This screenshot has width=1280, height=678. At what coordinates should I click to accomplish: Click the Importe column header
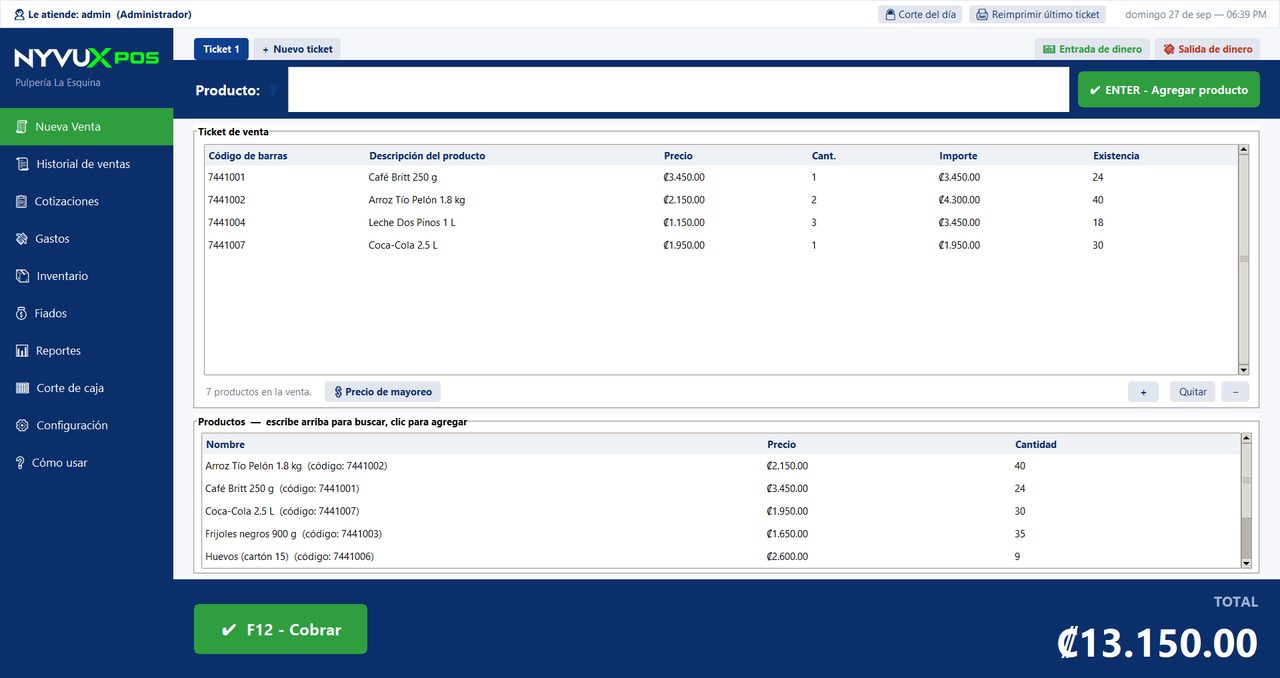click(958, 156)
